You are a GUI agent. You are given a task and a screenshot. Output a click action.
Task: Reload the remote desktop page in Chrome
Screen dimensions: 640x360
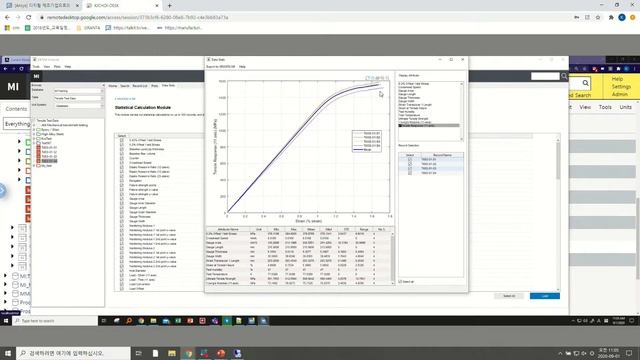coord(28,18)
